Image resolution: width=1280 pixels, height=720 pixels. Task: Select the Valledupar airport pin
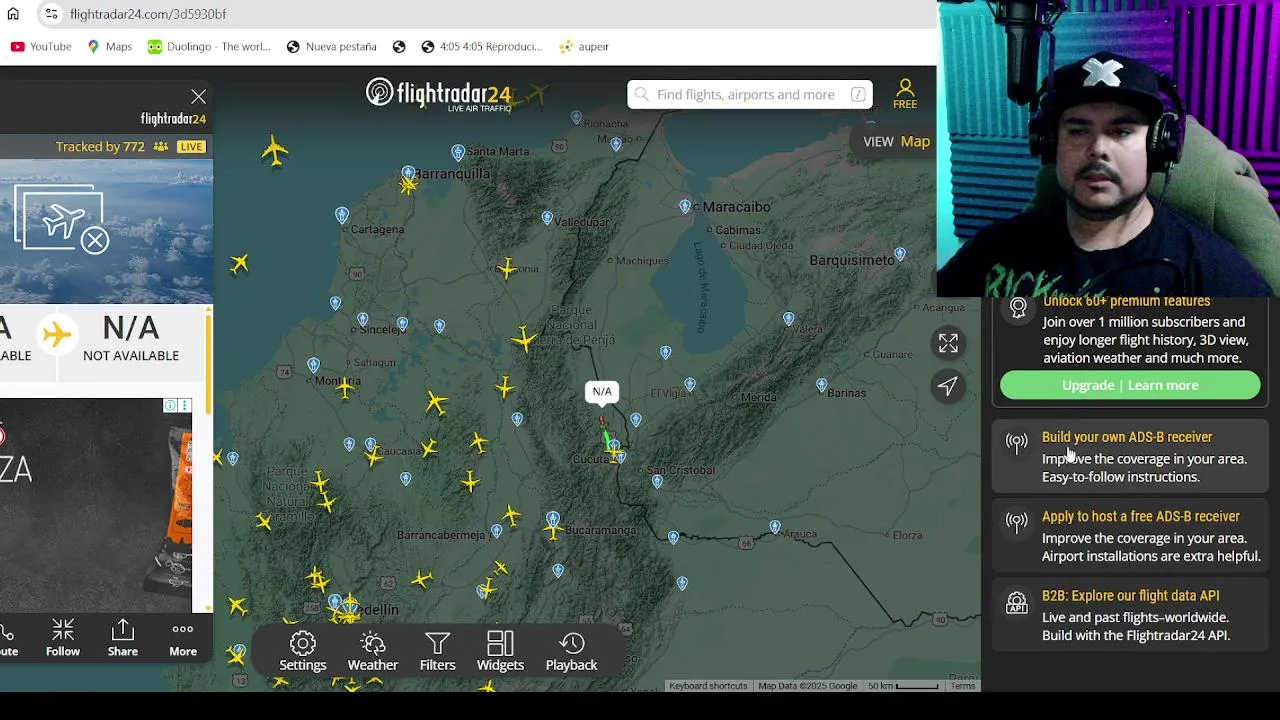click(547, 218)
